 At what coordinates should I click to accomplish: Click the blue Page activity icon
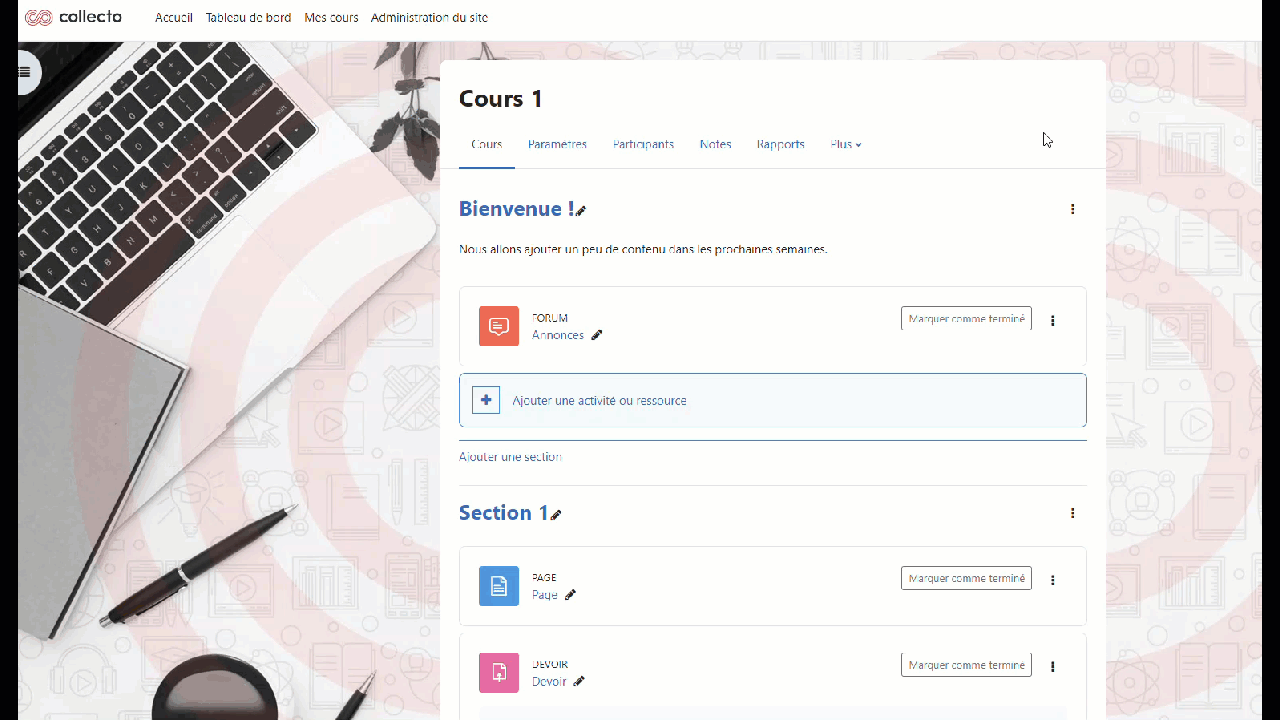[x=498, y=586]
